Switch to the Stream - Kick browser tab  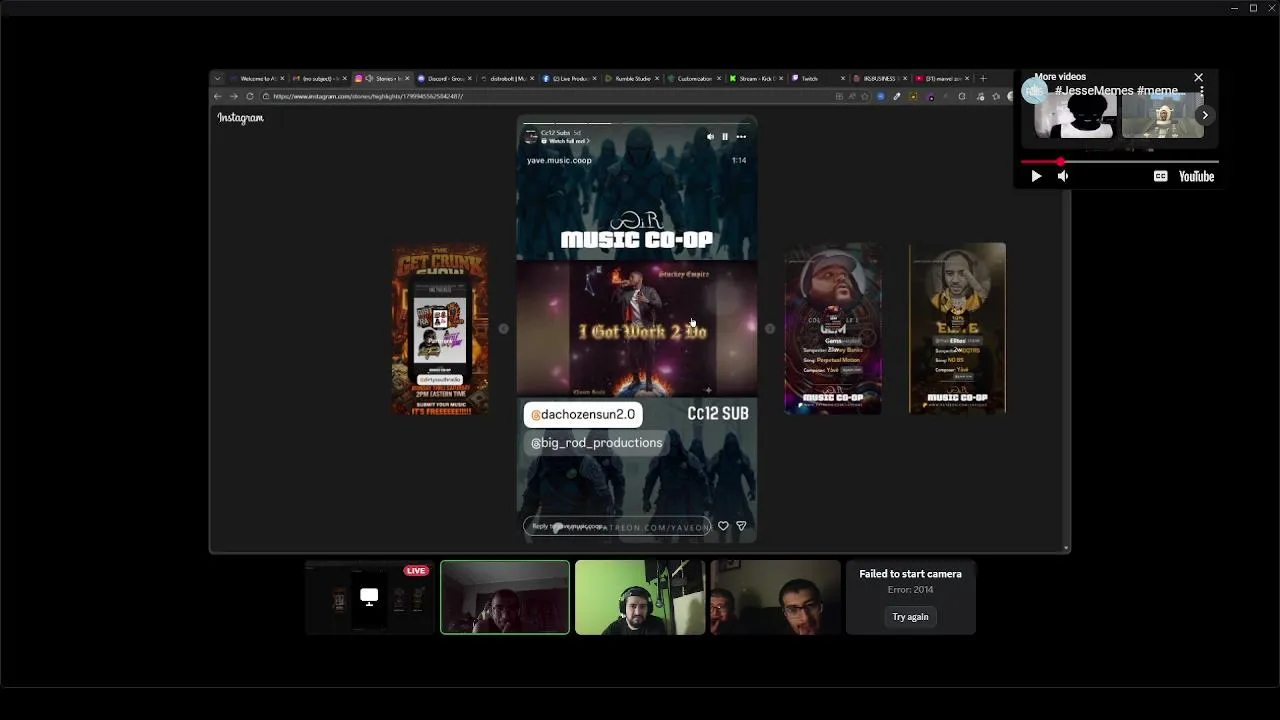[x=755, y=78]
